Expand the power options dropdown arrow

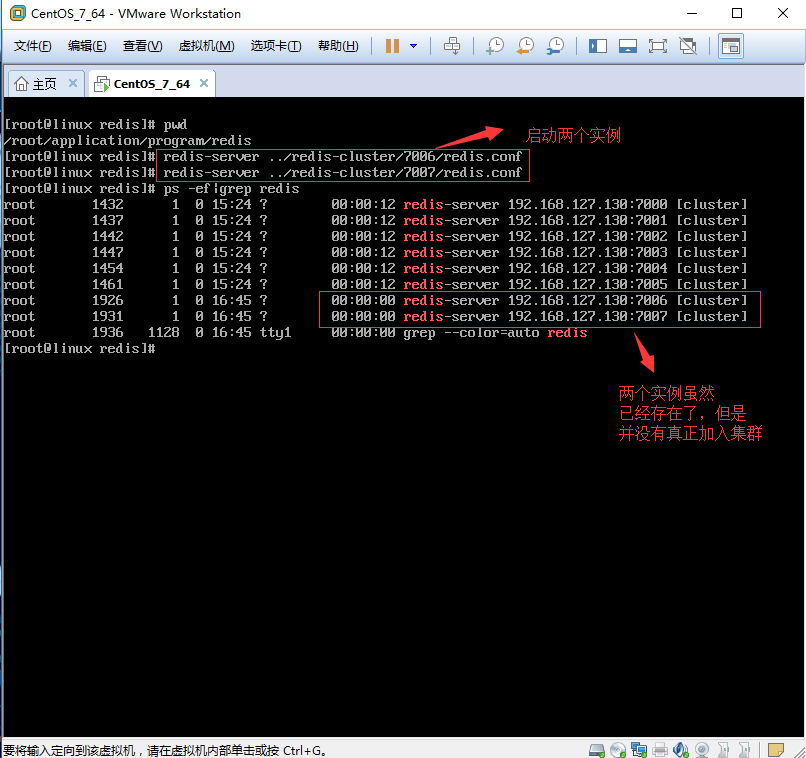tap(413, 46)
